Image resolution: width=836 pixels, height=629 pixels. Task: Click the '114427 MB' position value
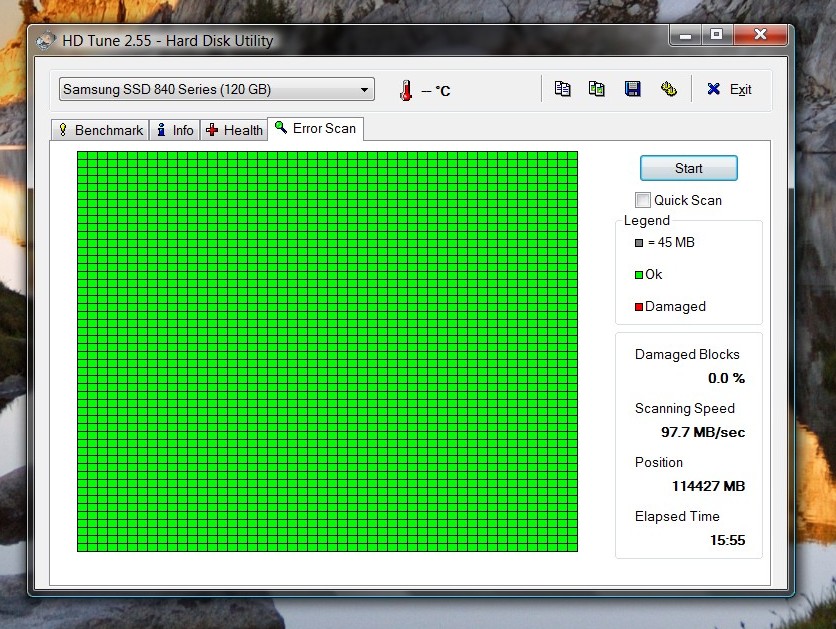(x=708, y=486)
